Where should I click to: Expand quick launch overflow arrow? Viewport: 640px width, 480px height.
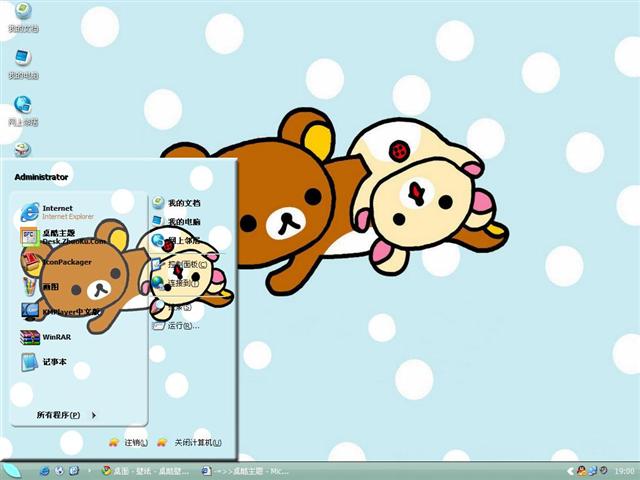(89, 471)
